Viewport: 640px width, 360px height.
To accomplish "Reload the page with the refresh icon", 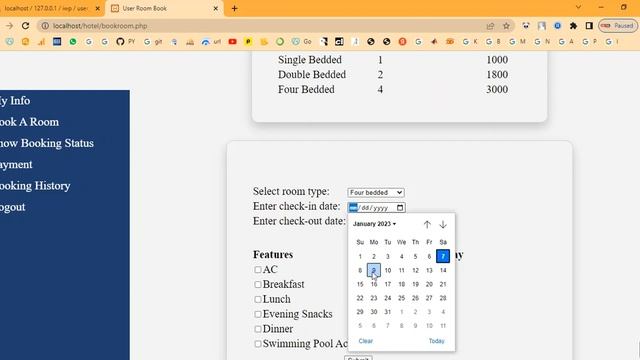I will [25, 26].
